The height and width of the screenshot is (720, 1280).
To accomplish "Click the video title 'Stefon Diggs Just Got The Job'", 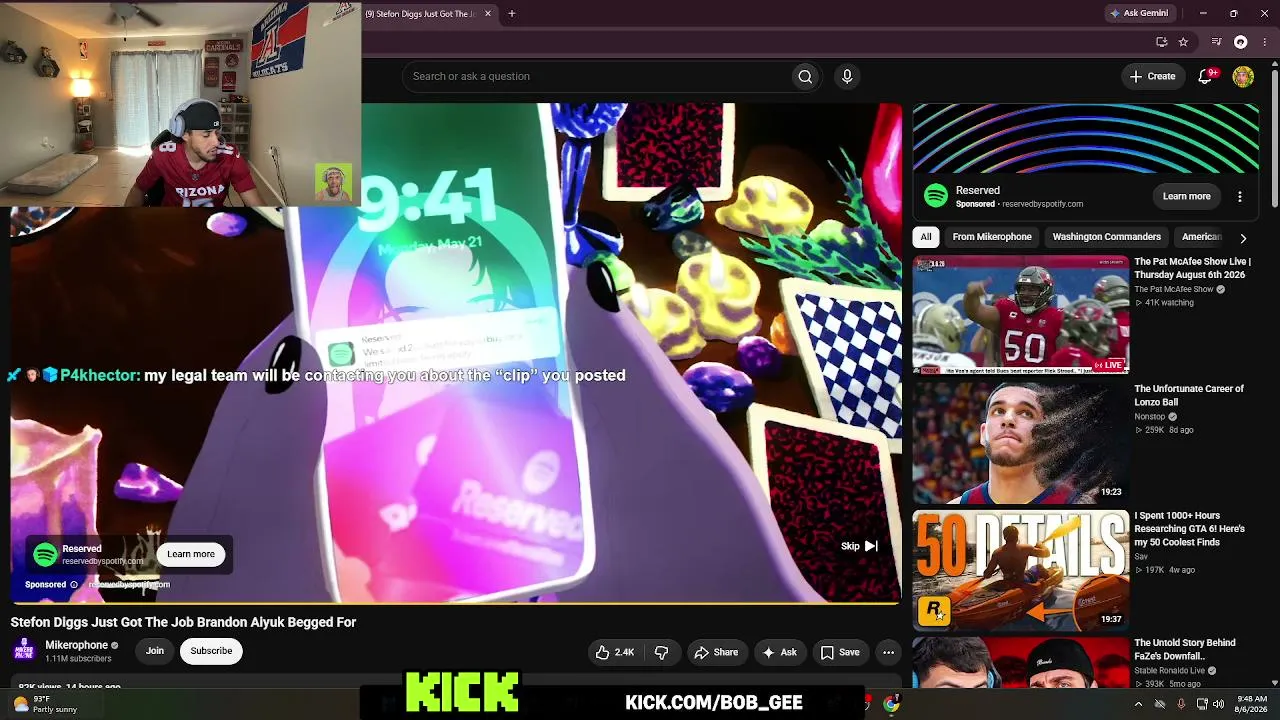I will (183, 622).
